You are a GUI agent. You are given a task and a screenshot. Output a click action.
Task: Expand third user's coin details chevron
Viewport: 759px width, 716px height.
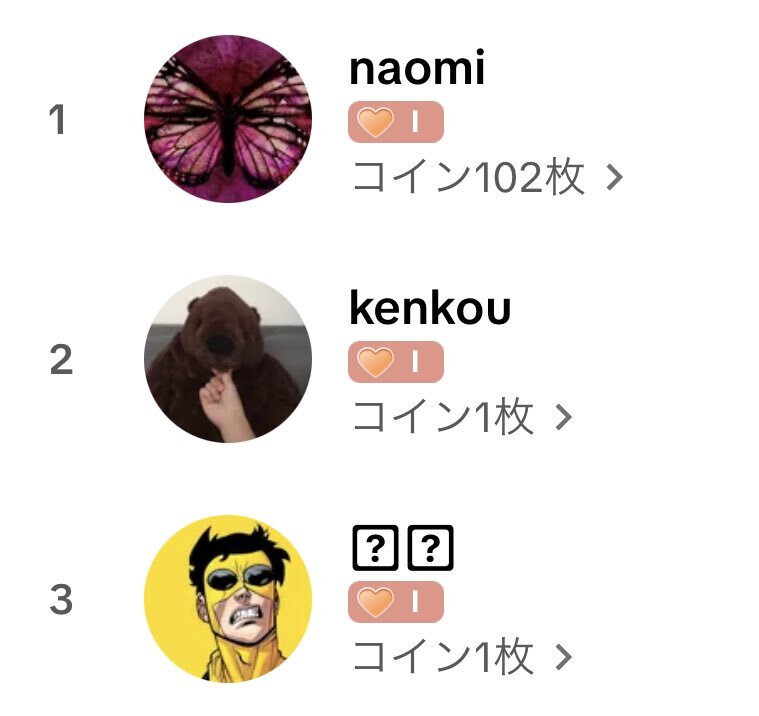[x=563, y=657]
